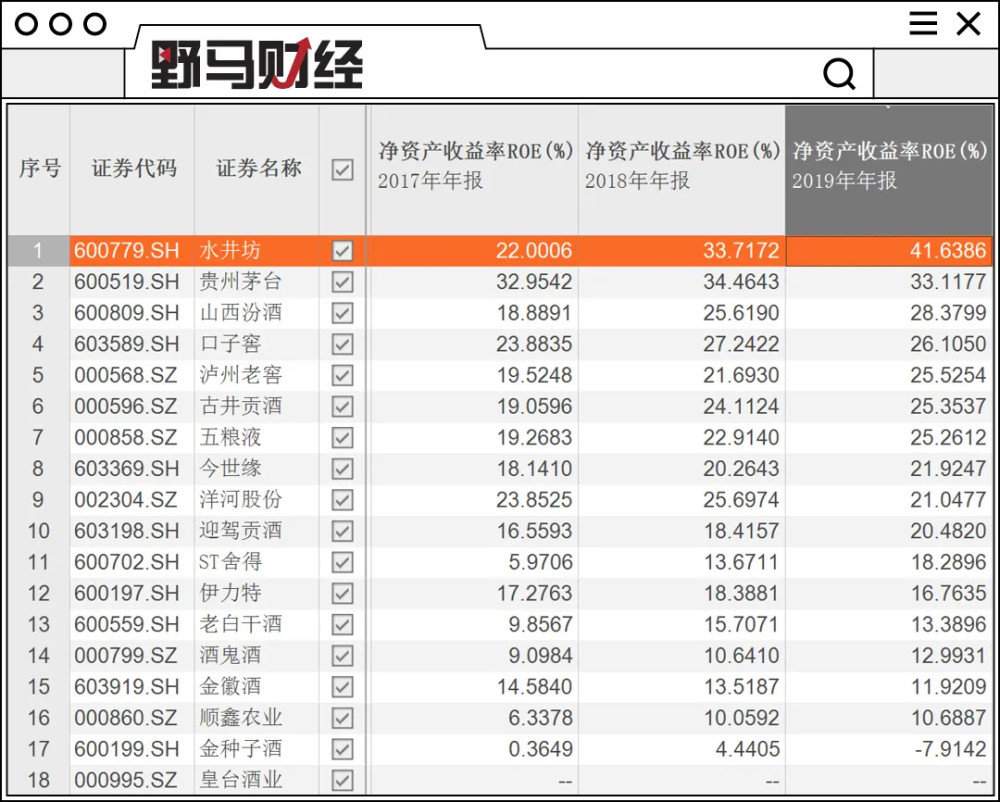Toggle the checkbox for 五粮液

coord(342,438)
